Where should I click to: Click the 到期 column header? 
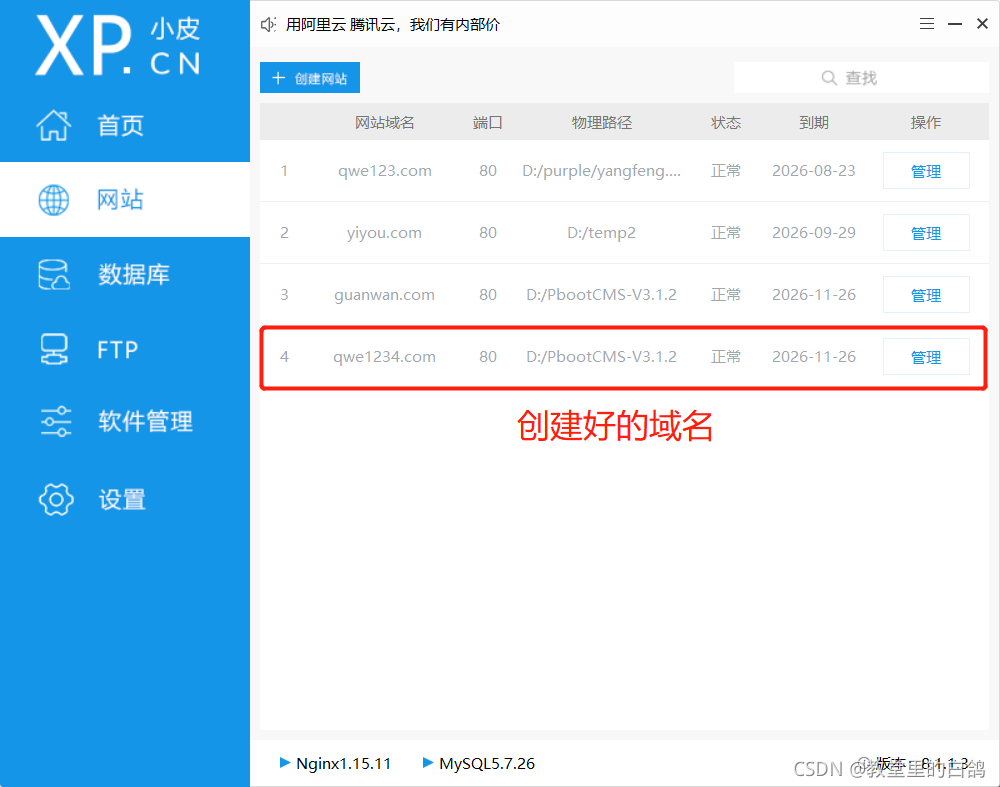click(x=814, y=122)
